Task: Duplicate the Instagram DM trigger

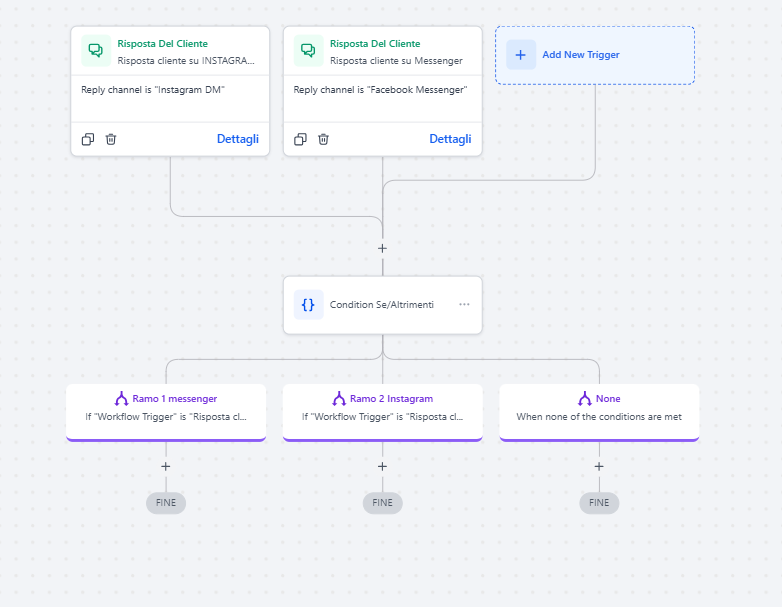Action: (x=88, y=139)
